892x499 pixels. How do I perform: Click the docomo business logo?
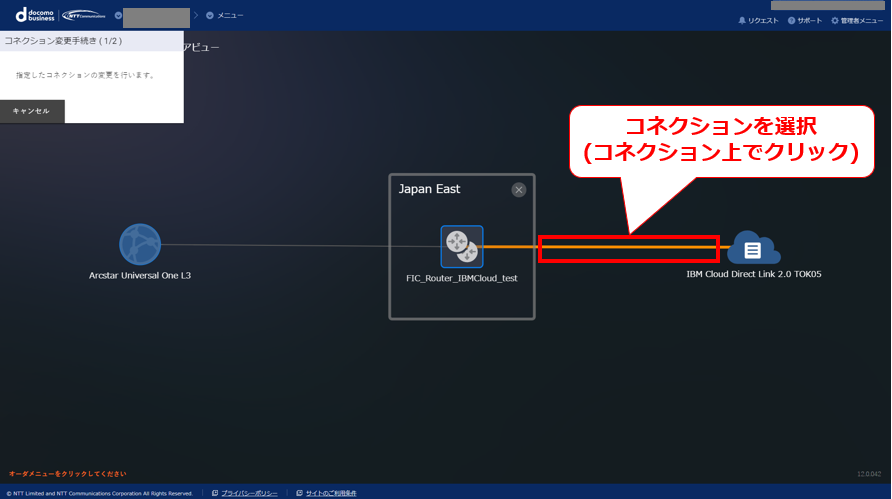point(35,15)
